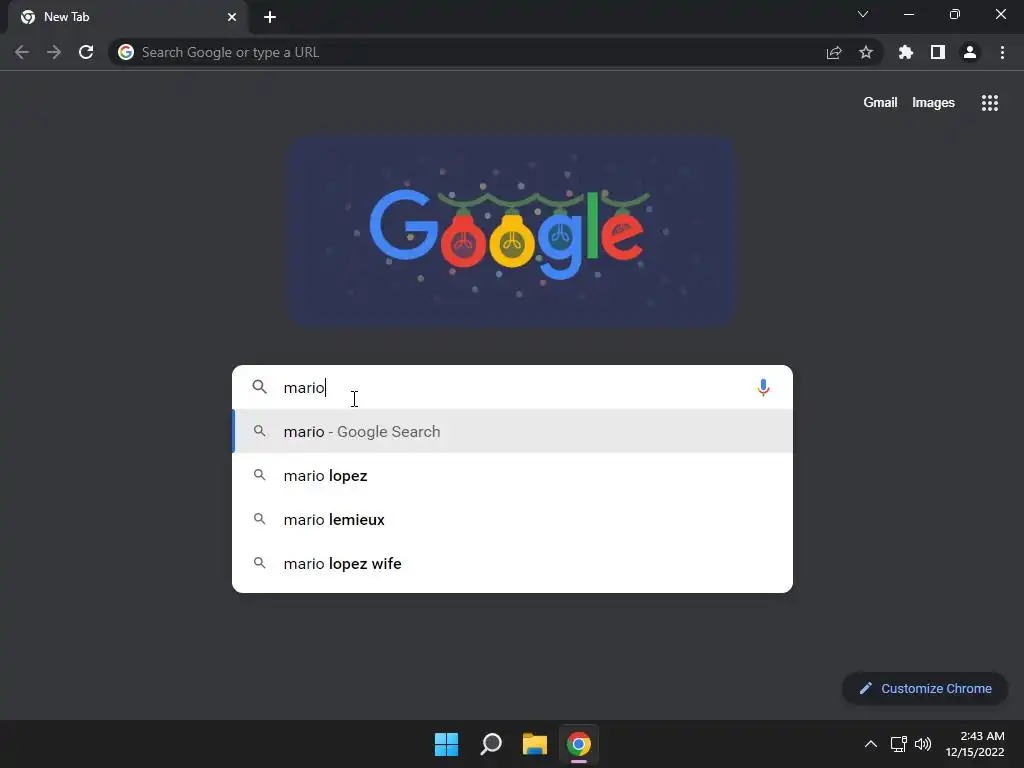
Task: Start voice search with microphone icon
Action: [x=763, y=387]
